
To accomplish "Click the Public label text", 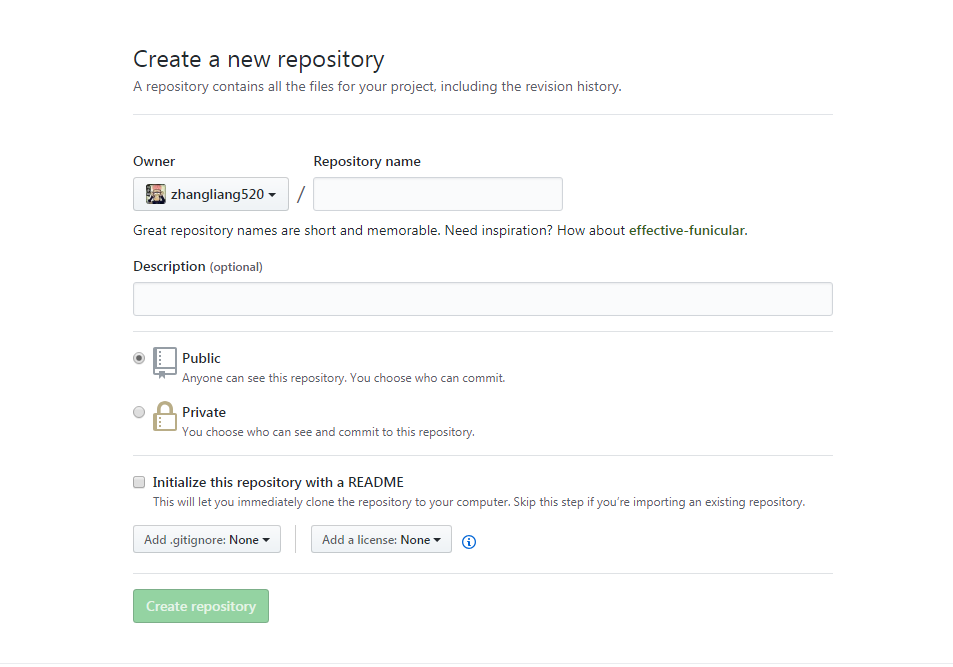I will tap(201, 358).
